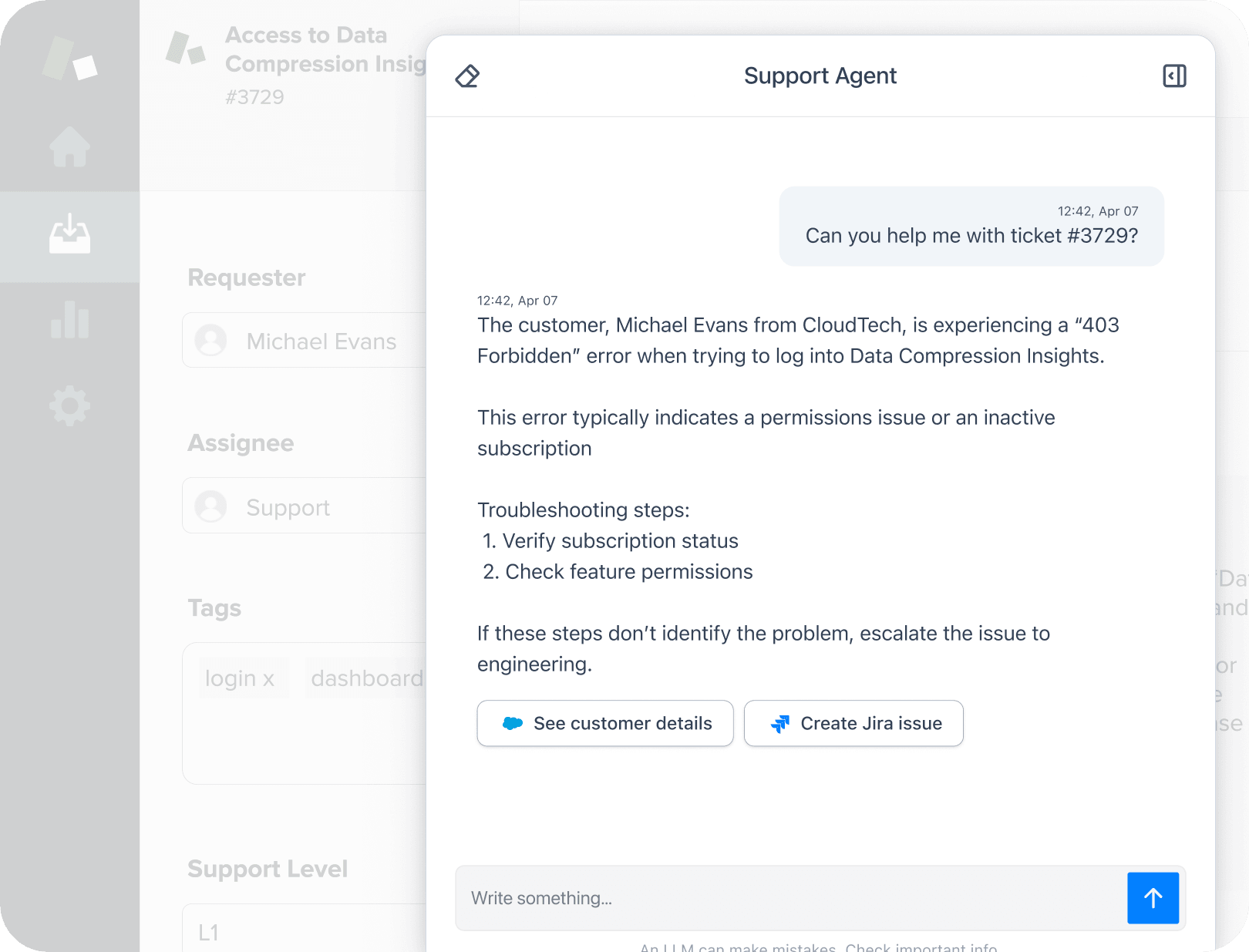This screenshot has width=1249, height=952.
Task: Open the Requester Michael Evans field
Action: [x=308, y=341]
